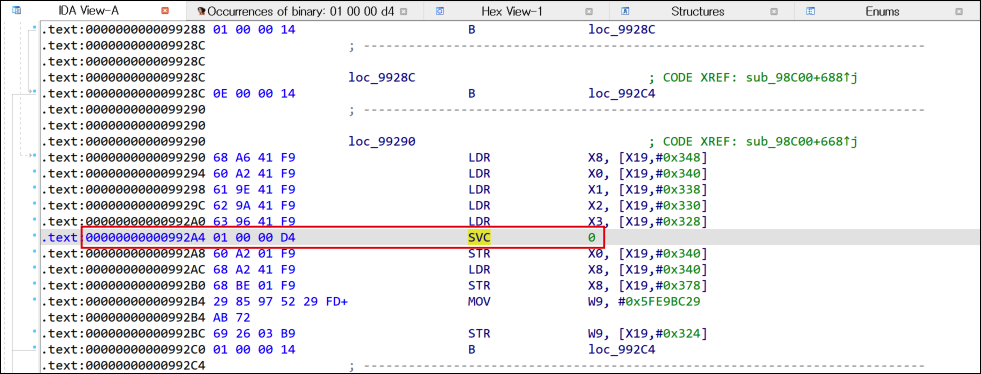Image resolution: width=981 pixels, height=374 pixels.
Task: Close the Occurrences of binary tab
Action: coord(404,11)
